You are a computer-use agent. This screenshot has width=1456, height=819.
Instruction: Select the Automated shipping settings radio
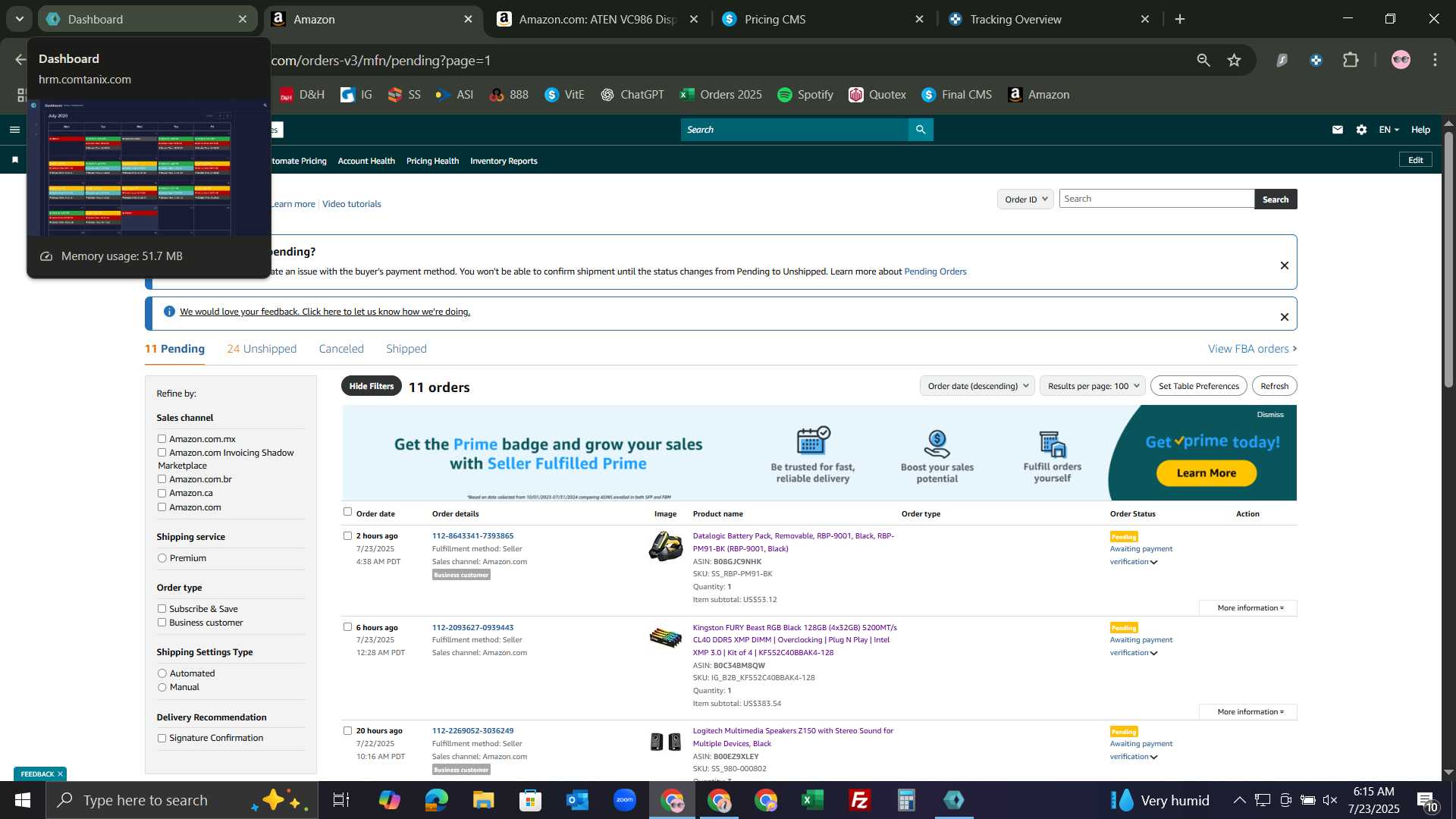pyautogui.click(x=162, y=673)
